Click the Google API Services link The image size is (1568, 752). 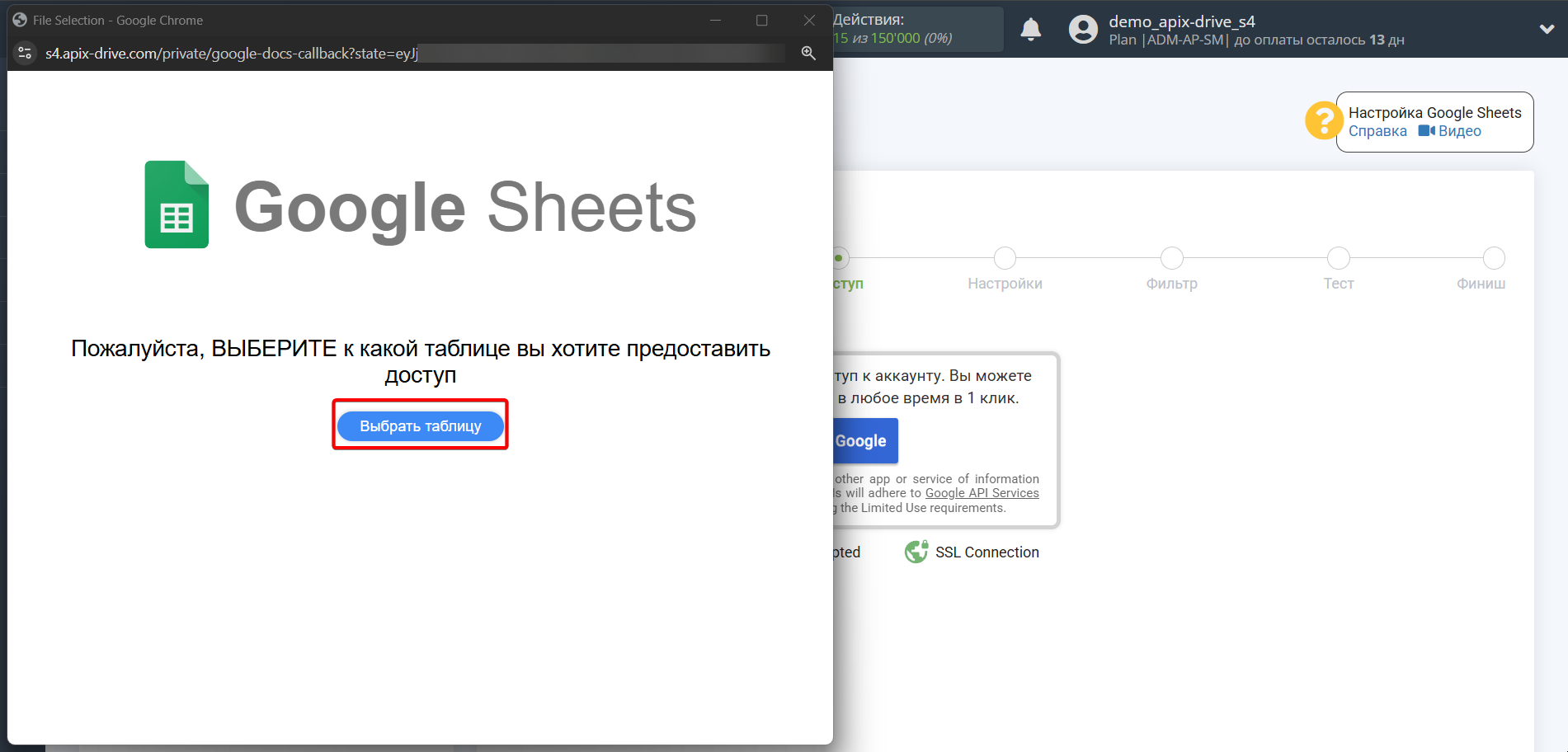click(982, 492)
